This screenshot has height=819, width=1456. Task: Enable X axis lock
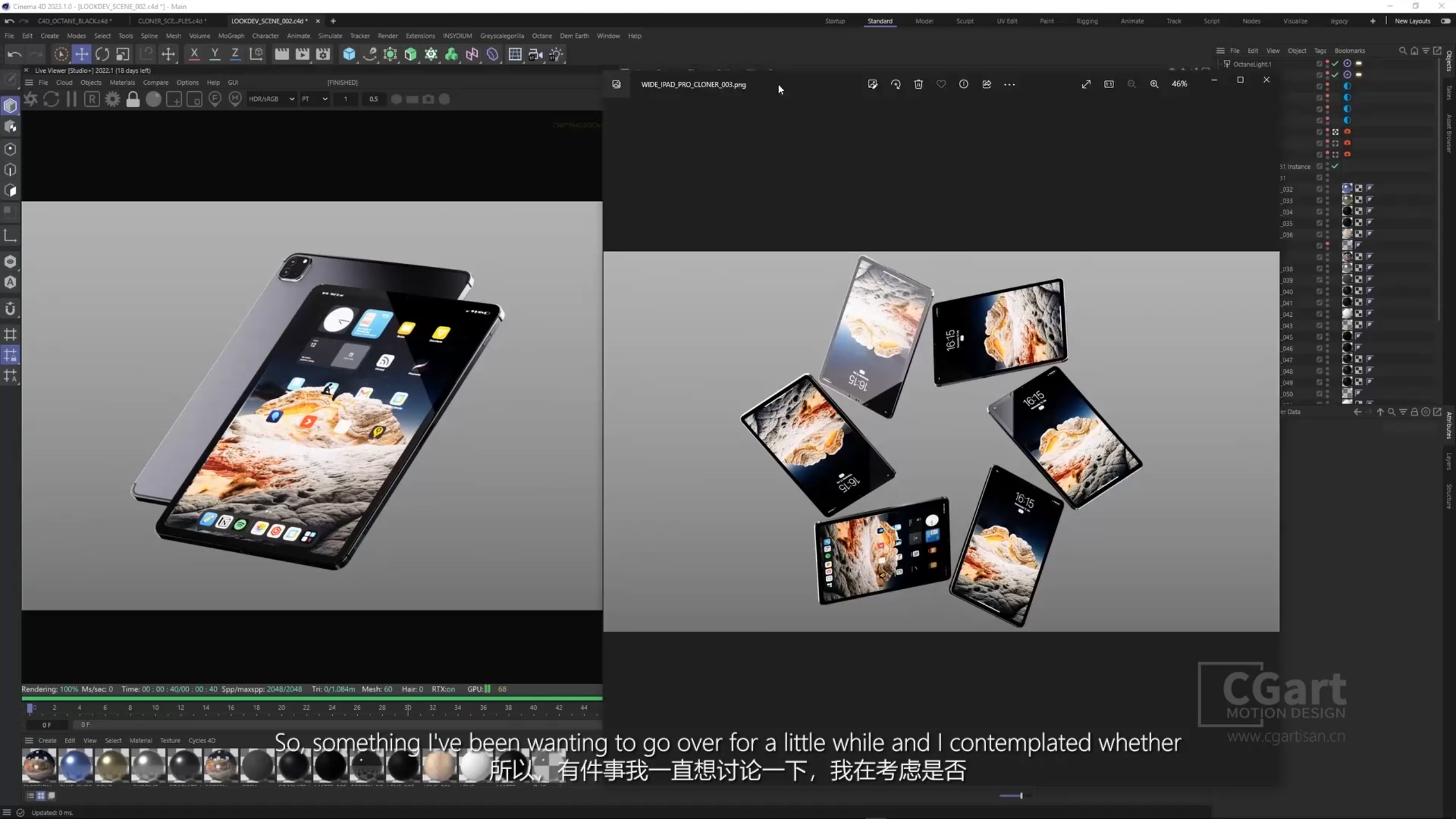(194, 54)
